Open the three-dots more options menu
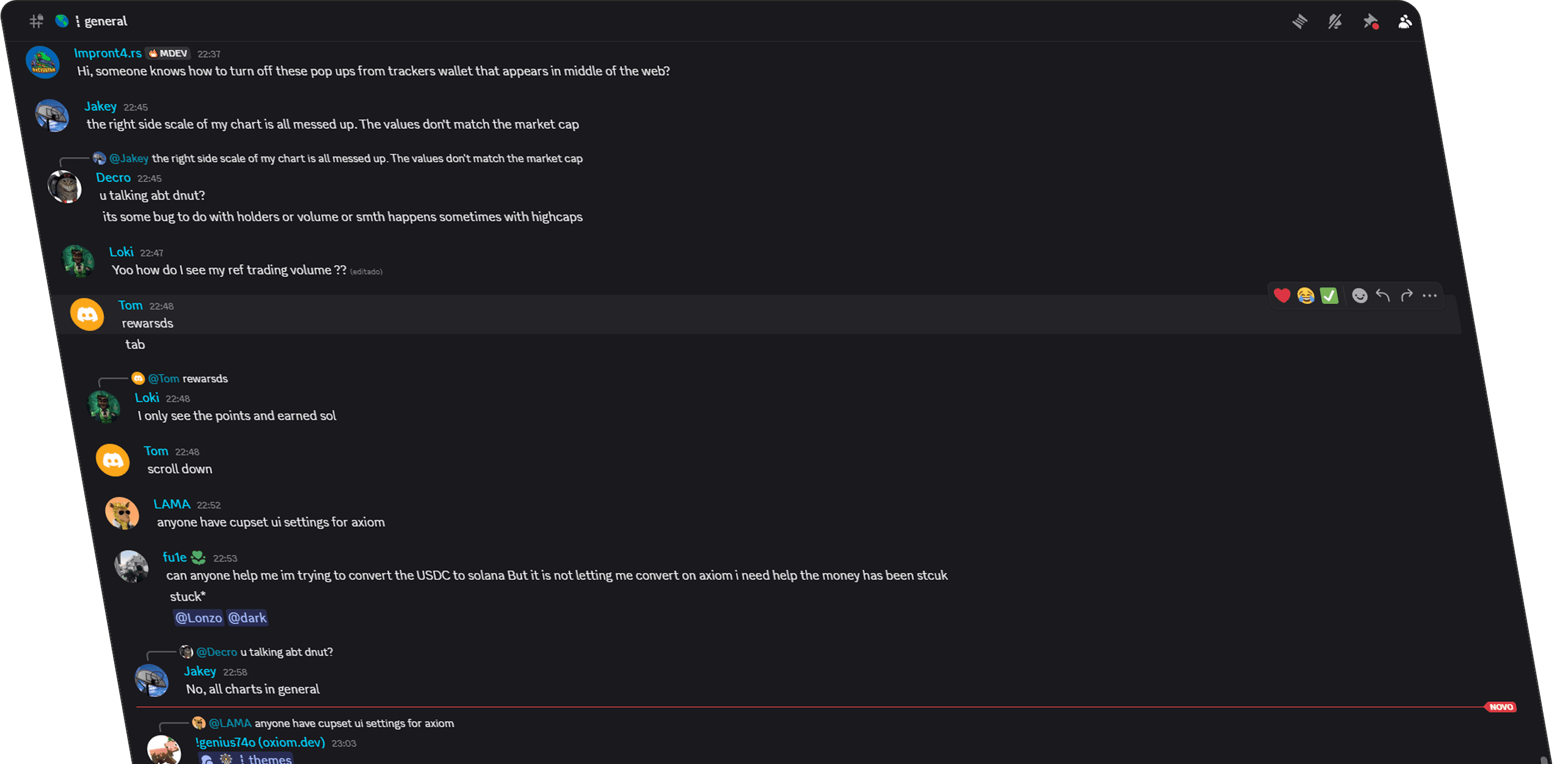The width and height of the screenshot is (1568, 764). point(1430,296)
